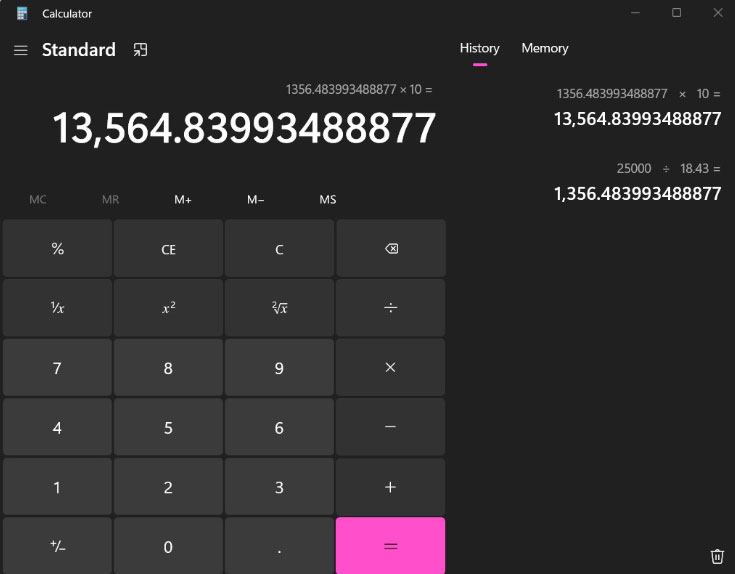
Task: Click the plus/minus sign toggle key
Action: tap(57, 545)
